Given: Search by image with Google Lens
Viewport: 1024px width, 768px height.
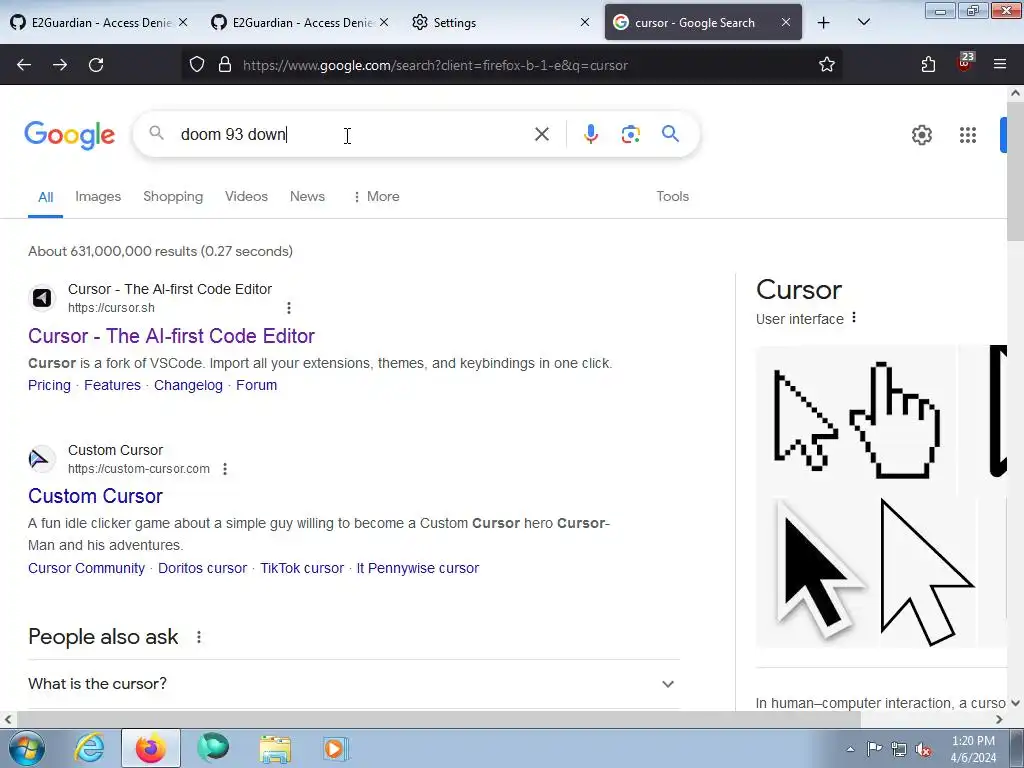Looking at the screenshot, I should [630, 135].
